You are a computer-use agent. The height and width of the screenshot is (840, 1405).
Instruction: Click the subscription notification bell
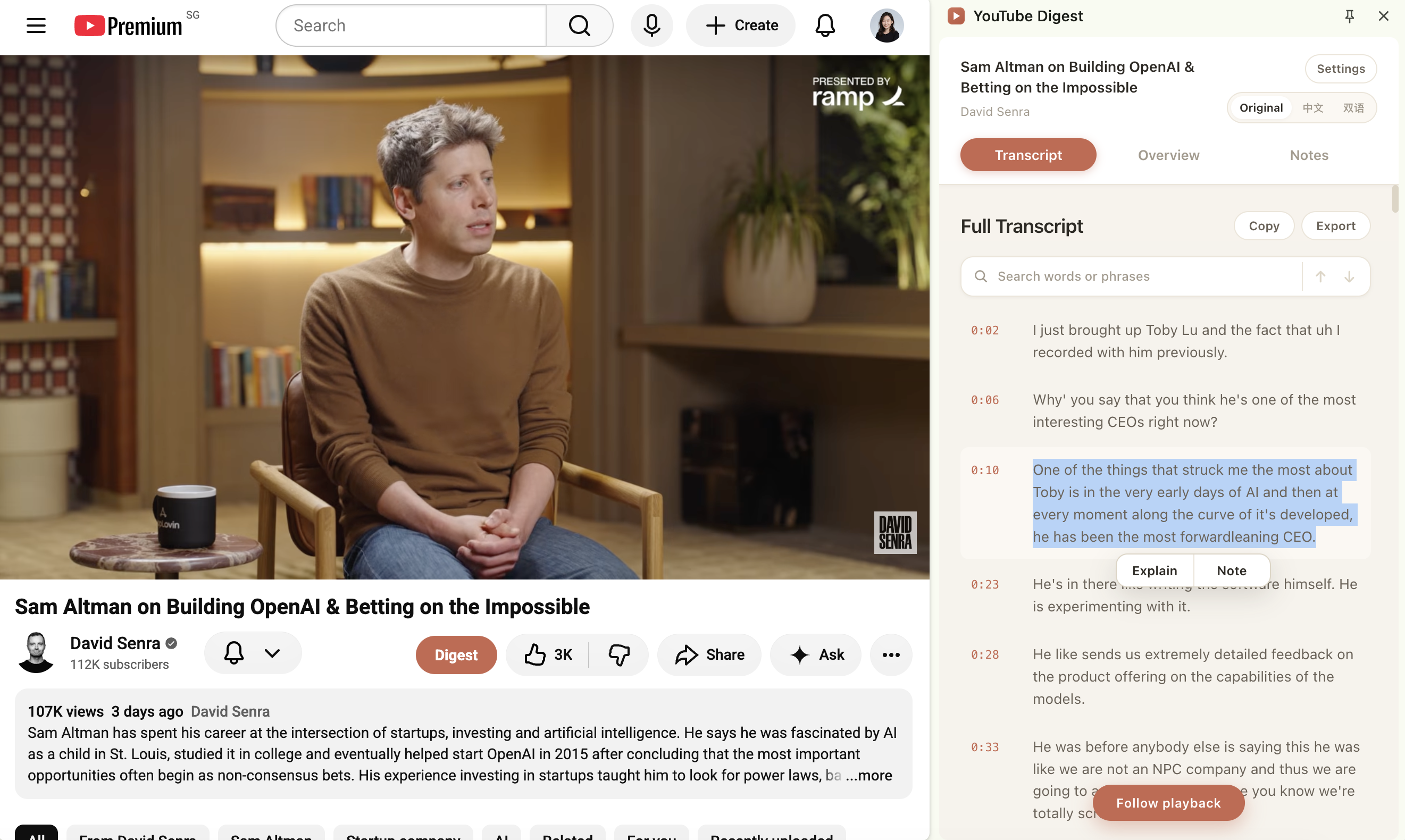pos(233,653)
